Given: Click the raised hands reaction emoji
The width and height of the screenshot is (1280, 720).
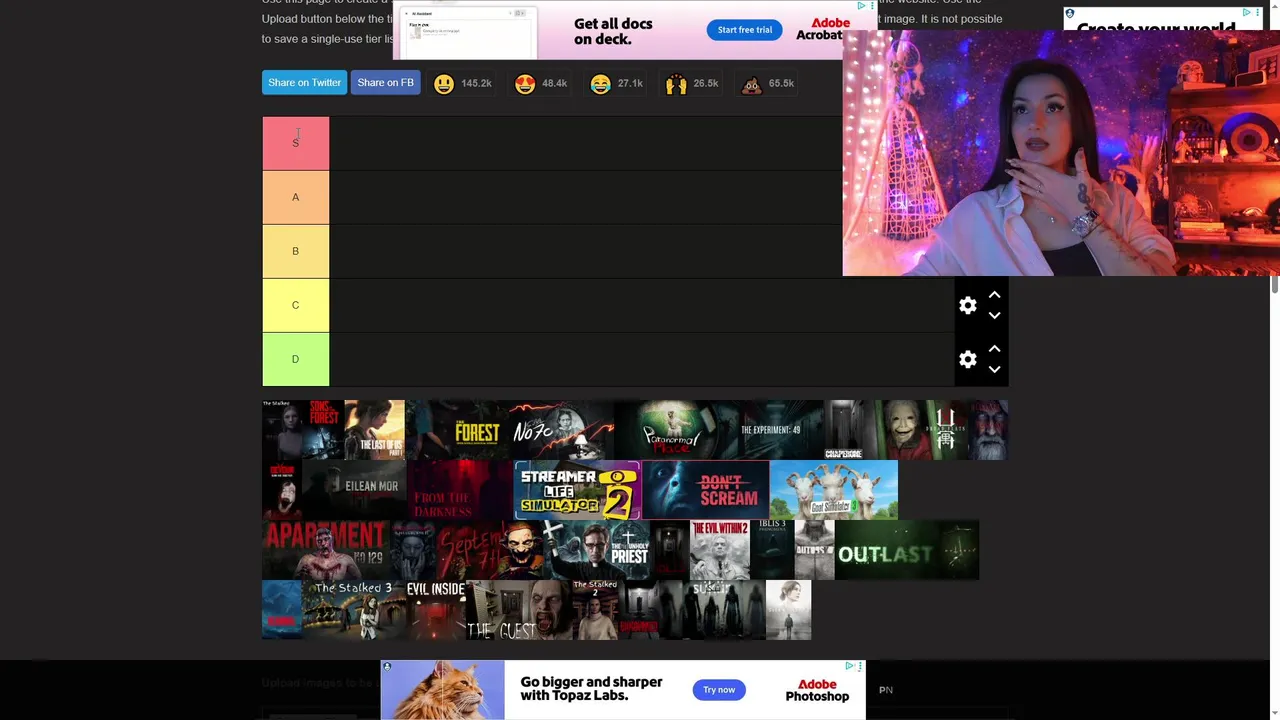Looking at the screenshot, I should (x=676, y=84).
